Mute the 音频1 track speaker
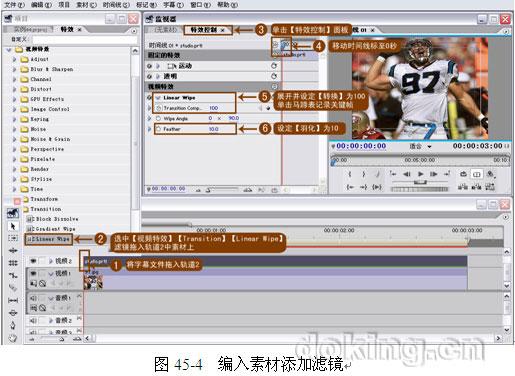Viewport: 515px width, 376px height. coord(33,298)
